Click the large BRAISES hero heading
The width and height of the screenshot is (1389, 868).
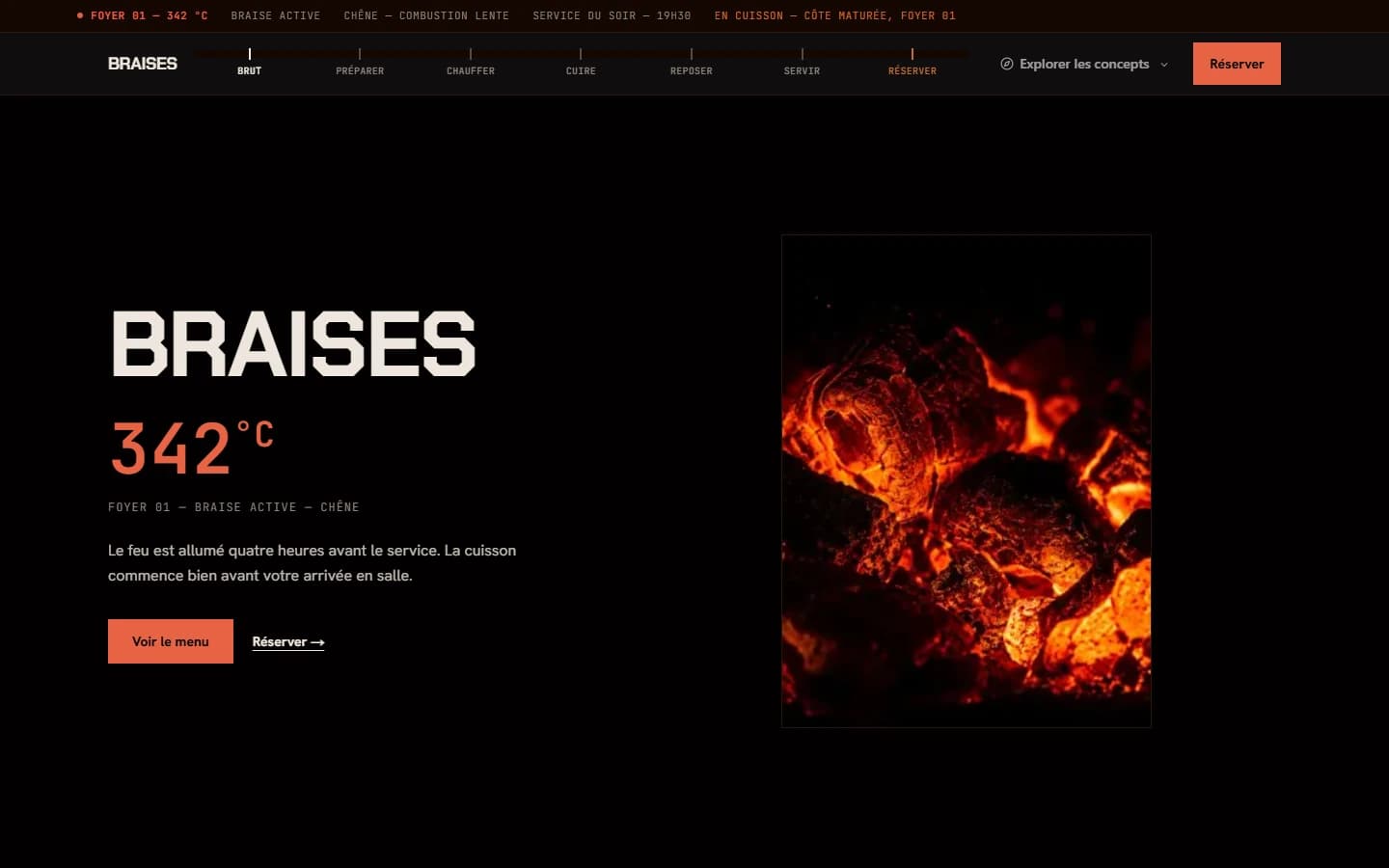pos(293,343)
